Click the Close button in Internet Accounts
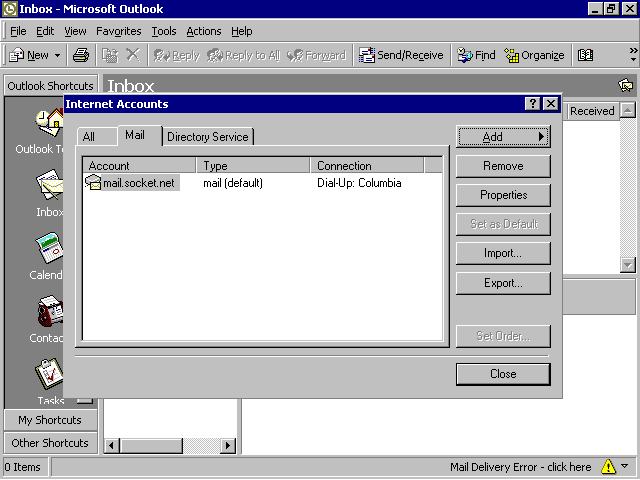This screenshot has height=480, width=640. click(x=503, y=374)
